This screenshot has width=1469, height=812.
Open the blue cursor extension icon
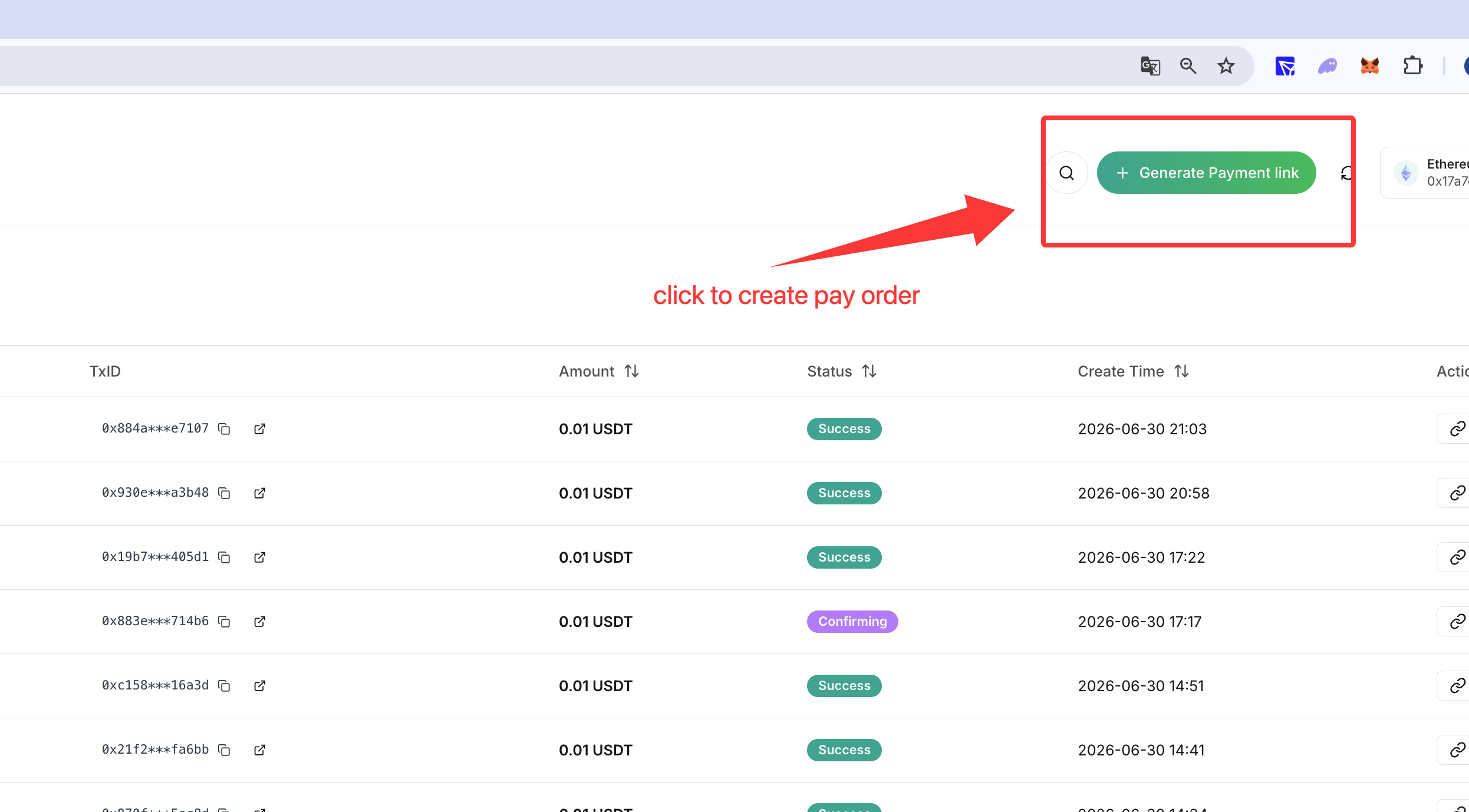(1285, 66)
